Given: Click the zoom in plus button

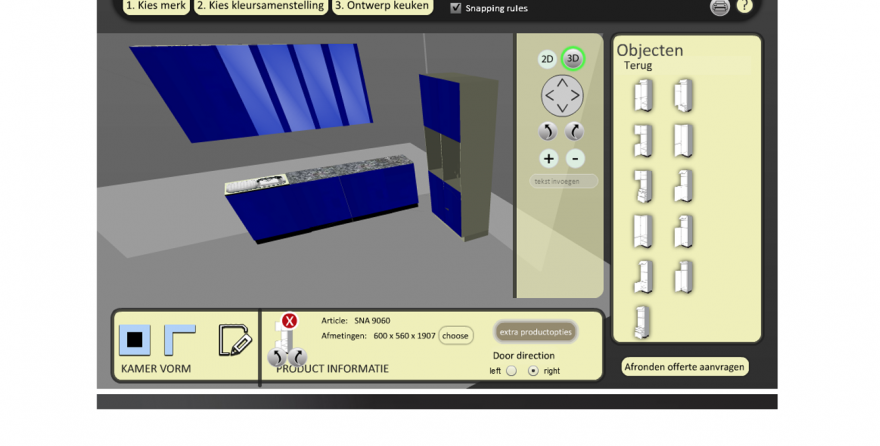Looking at the screenshot, I should click(x=548, y=158).
